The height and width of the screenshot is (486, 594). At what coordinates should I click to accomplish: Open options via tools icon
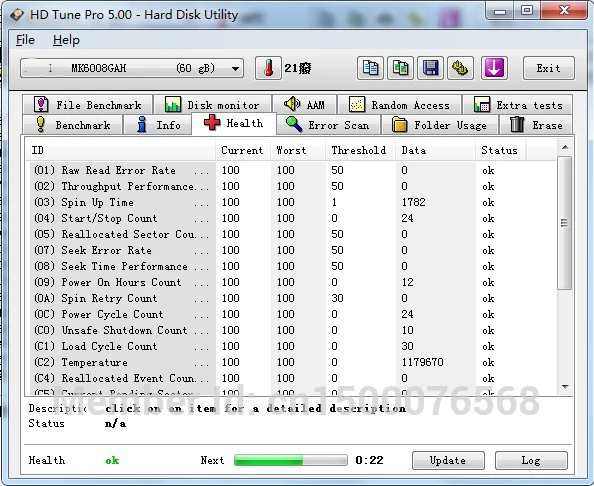pos(460,68)
